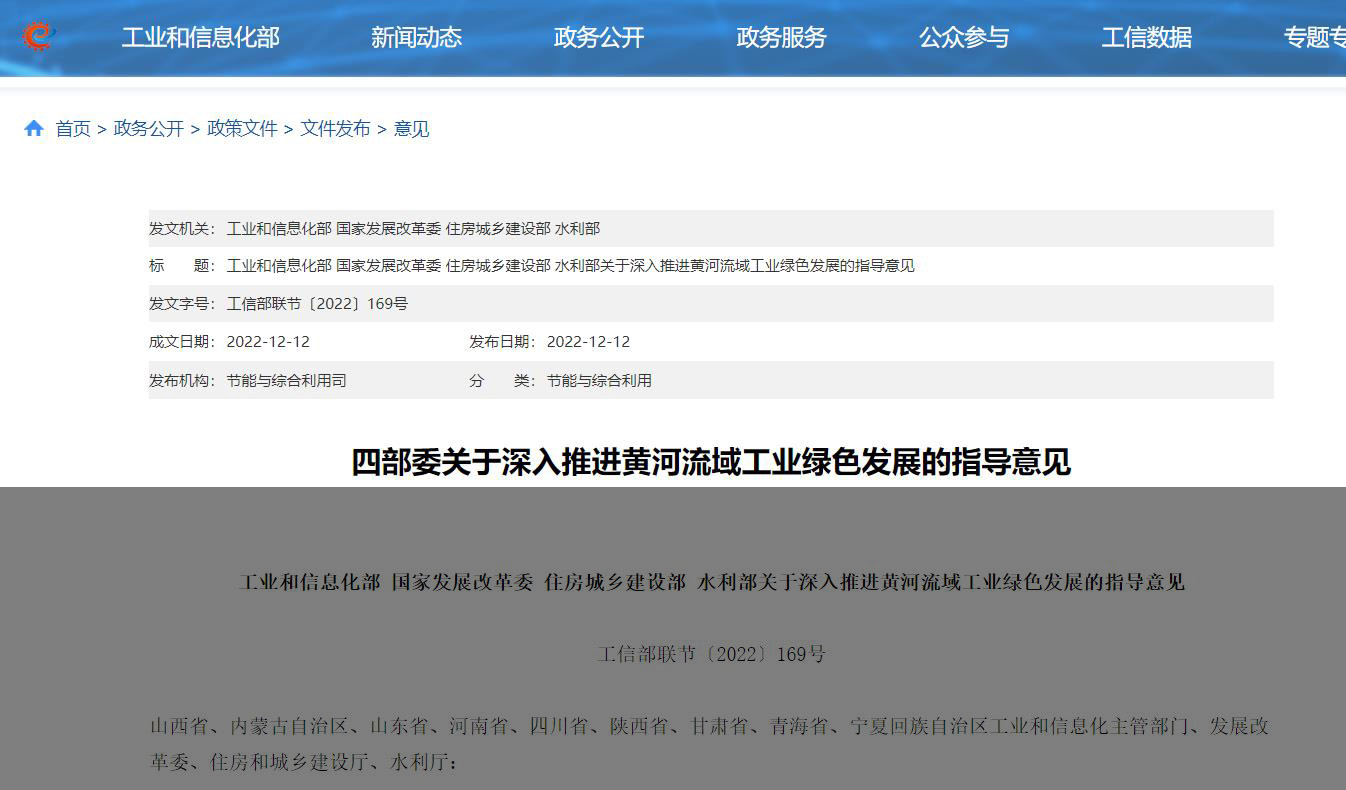Open 工业和信息化部 site title in header
Viewport: 1346px width, 790px height.
coord(200,38)
